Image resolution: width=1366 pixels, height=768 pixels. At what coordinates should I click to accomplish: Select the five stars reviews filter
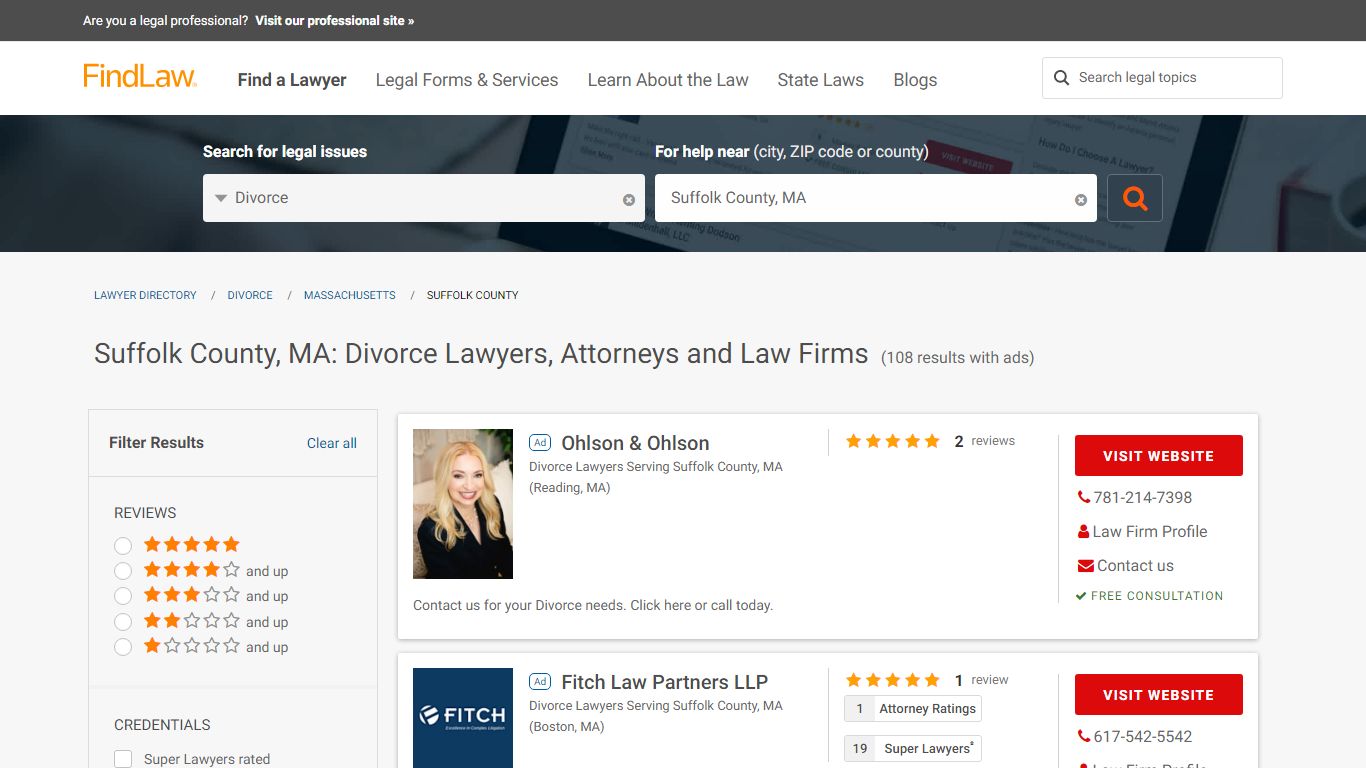123,546
